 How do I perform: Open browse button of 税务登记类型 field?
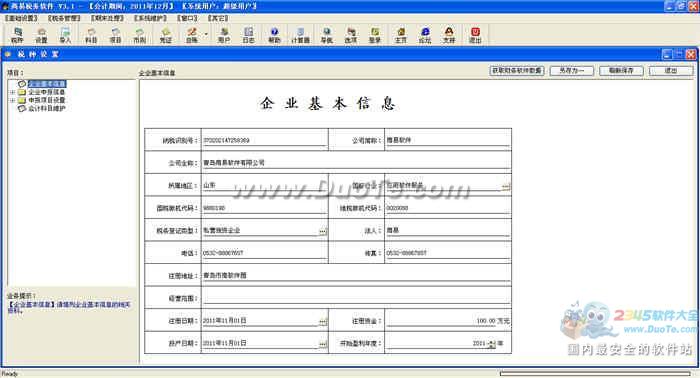coord(323,231)
